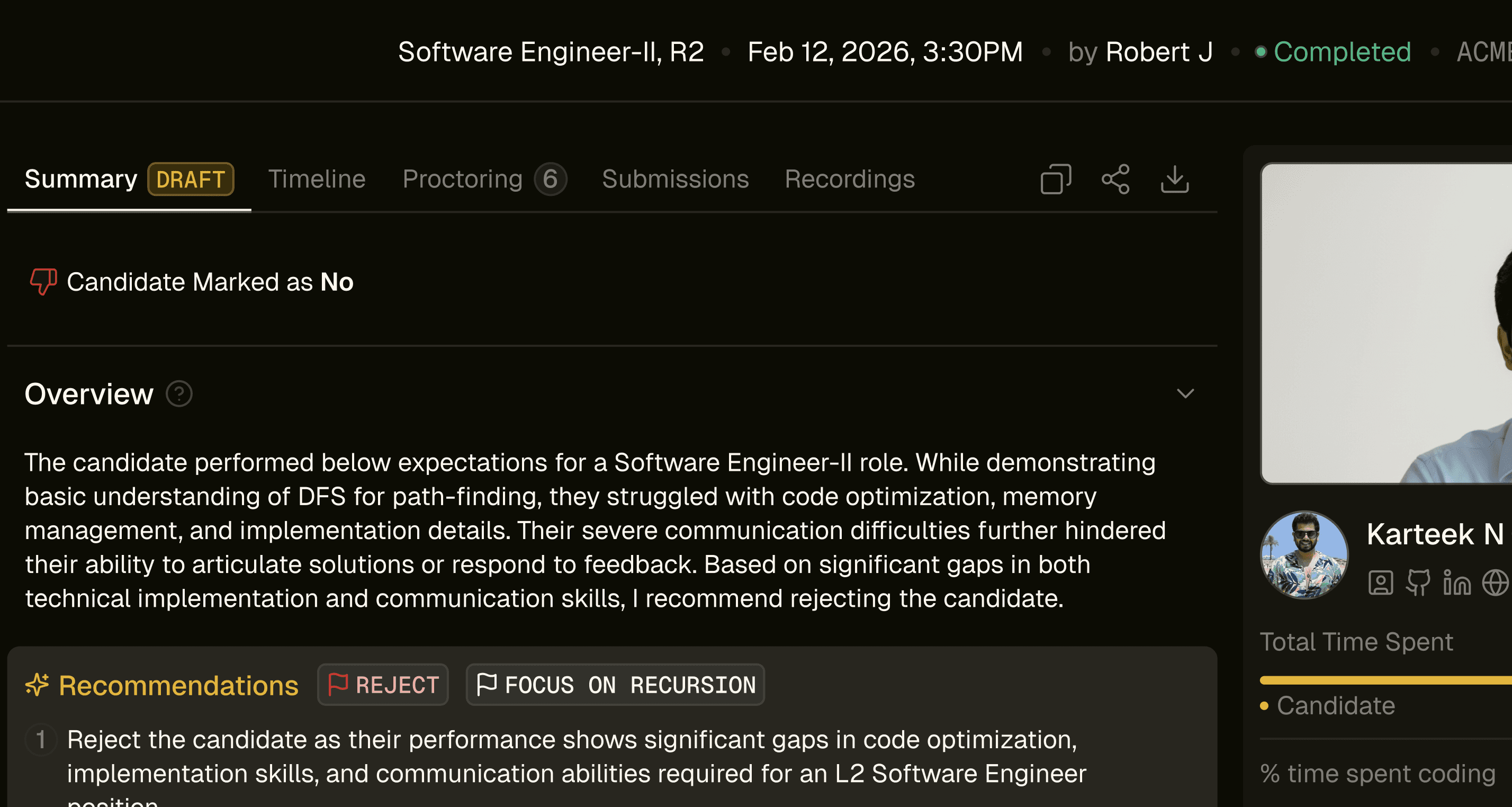Viewport: 1512px width, 807px height.
Task: Click the REJECT recommendation tag
Action: tap(383, 685)
